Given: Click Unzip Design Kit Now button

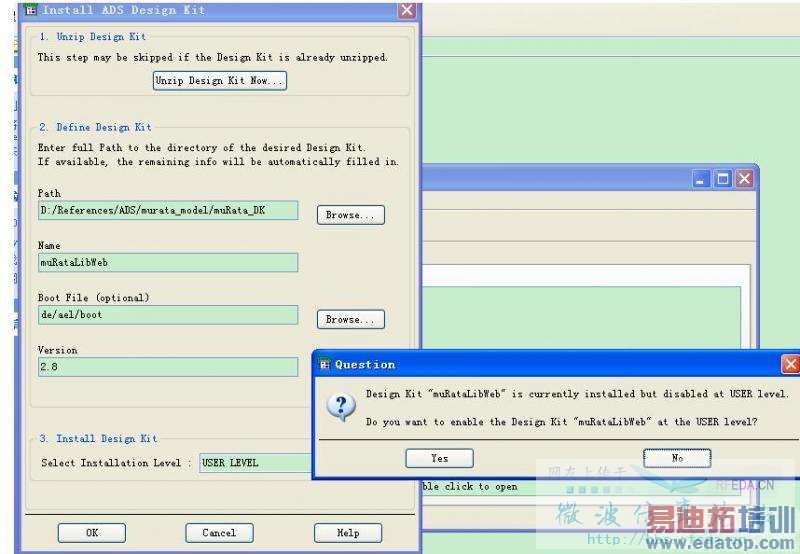Looking at the screenshot, I should tap(220, 81).
